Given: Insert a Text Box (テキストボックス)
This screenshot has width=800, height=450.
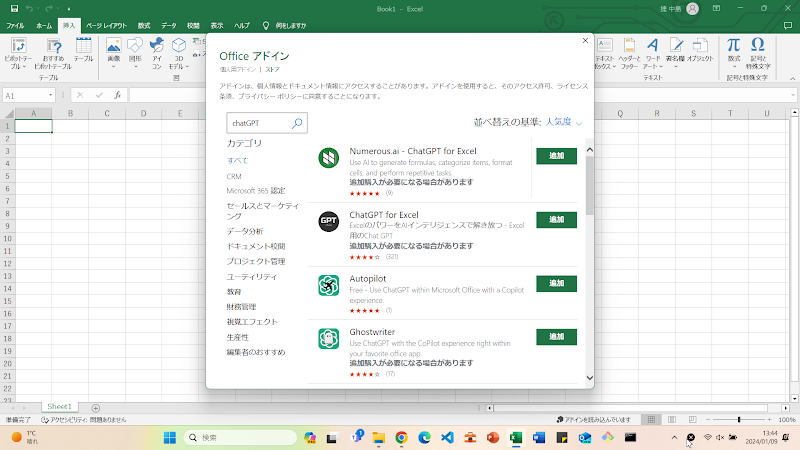Looking at the screenshot, I should coord(605,53).
